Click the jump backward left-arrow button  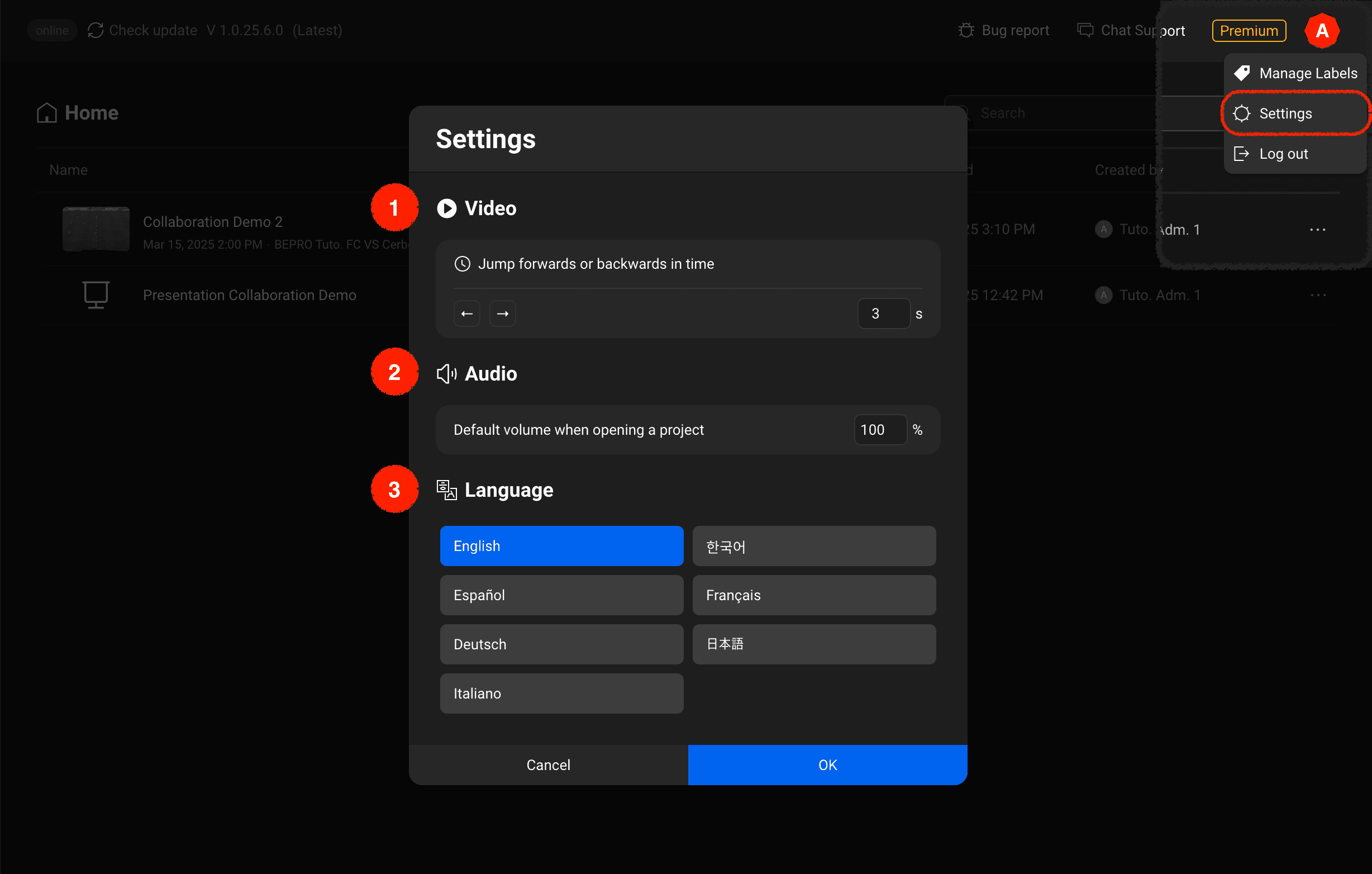point(466,313)
